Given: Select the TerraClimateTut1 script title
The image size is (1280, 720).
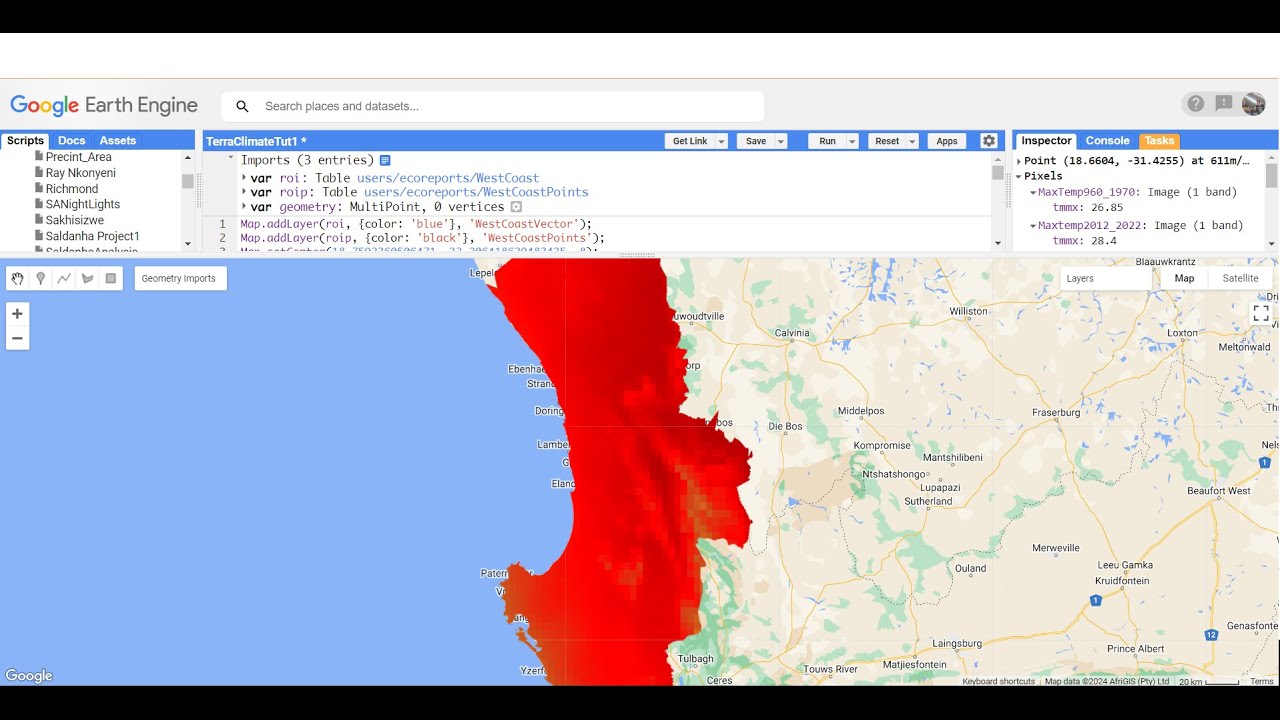Looking at the screenshot, I should 256,141.
